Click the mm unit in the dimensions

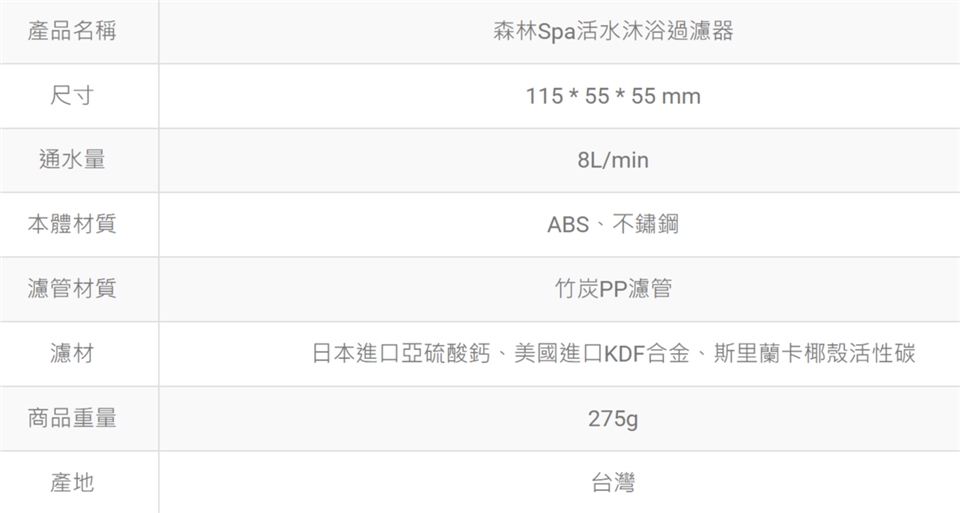pos(680,97)
